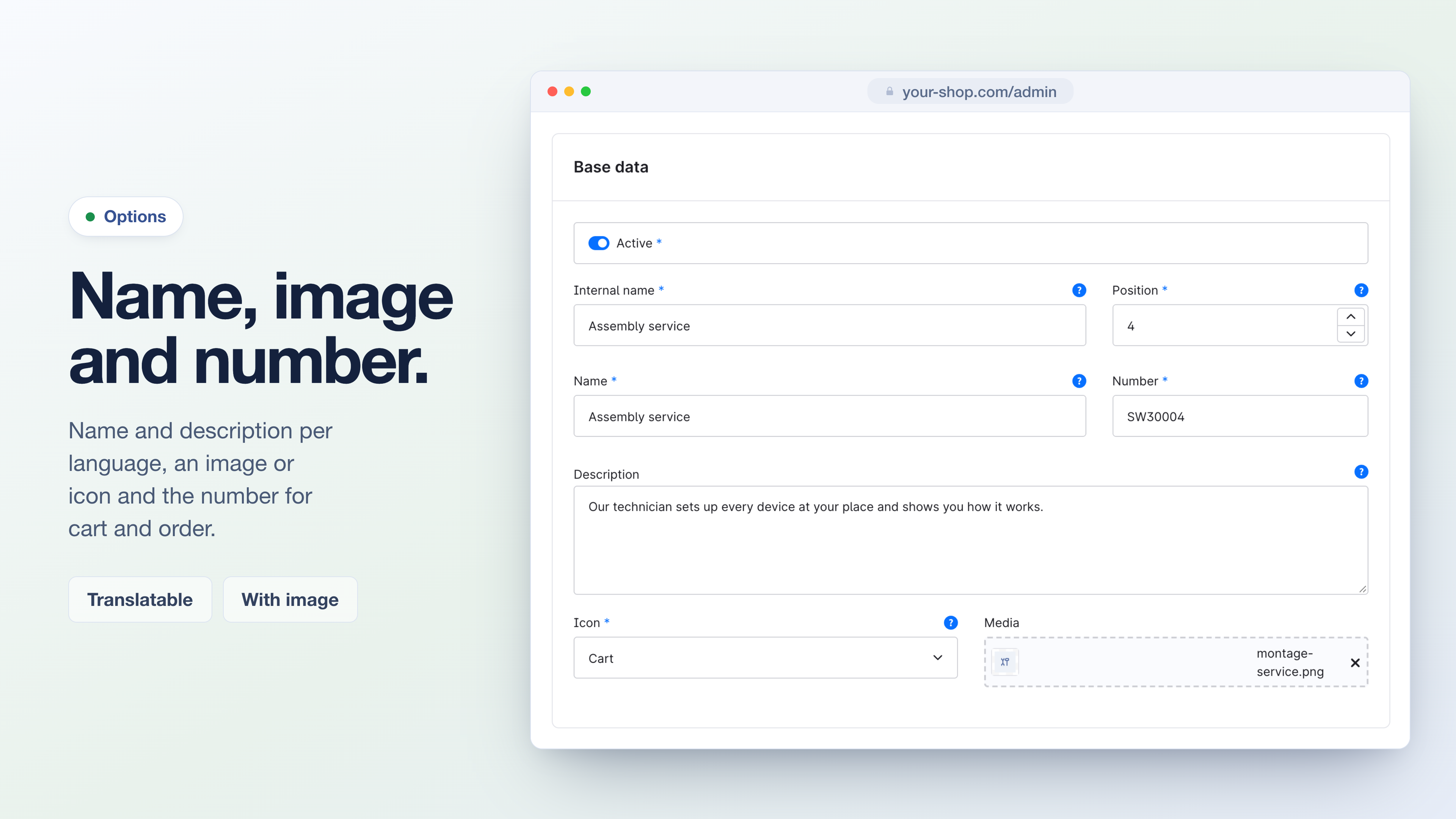
Task: Open help icon for Description
Action: coord(1361,471)
